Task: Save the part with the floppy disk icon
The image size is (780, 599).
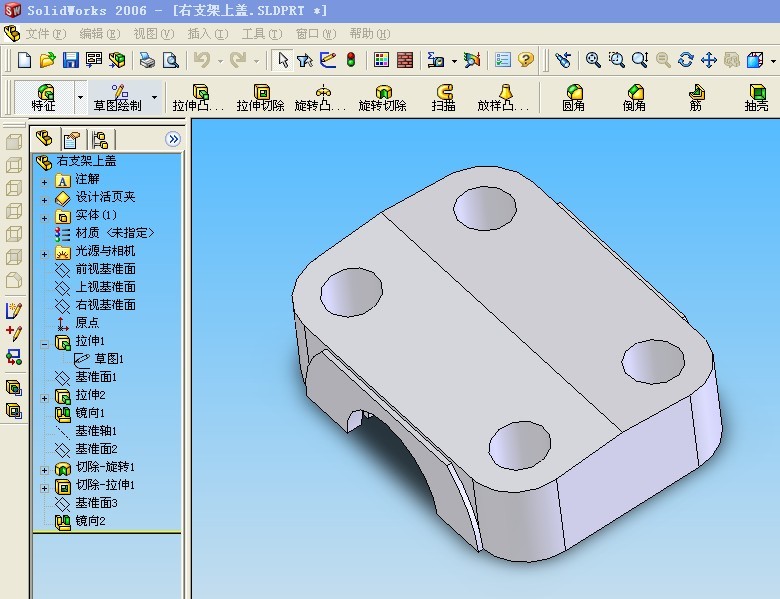Action: pyautogui.click(x=71, y=60)
